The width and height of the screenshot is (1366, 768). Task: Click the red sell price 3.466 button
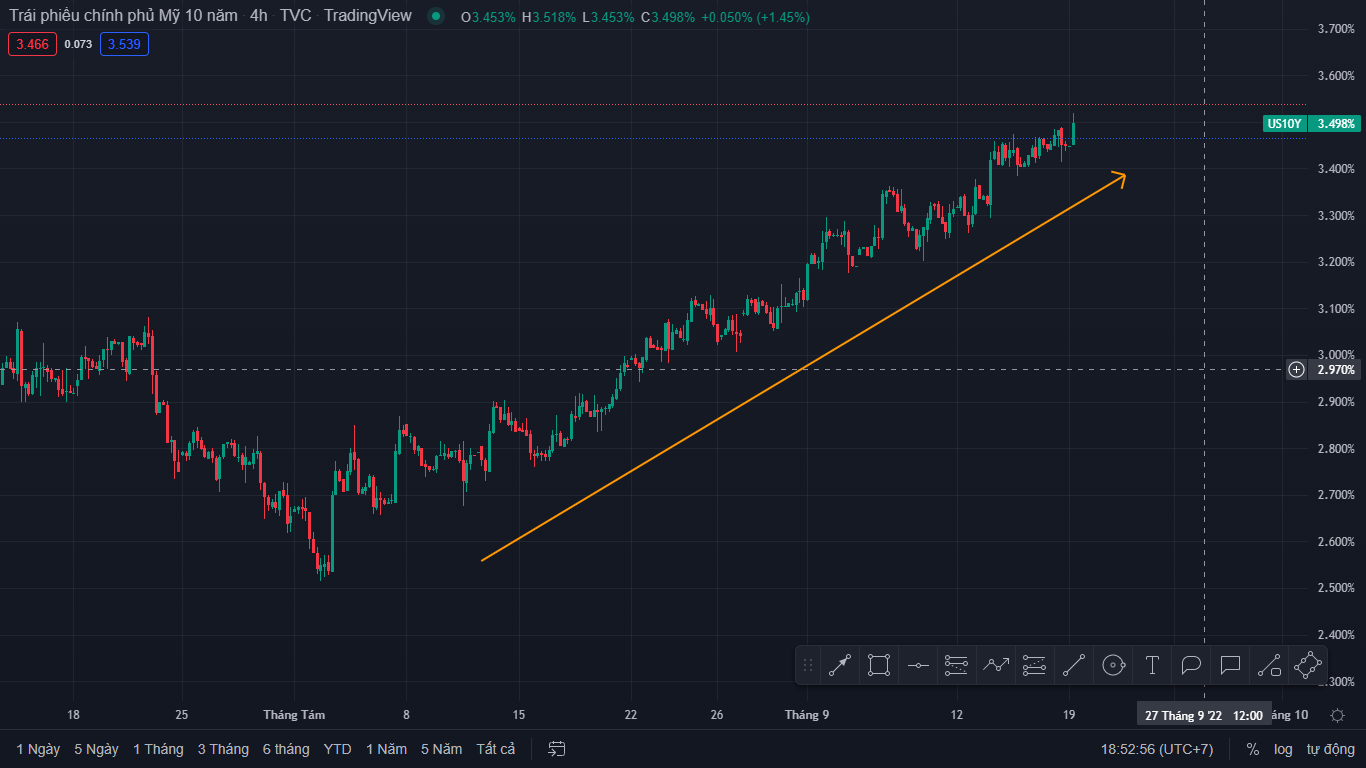33,44
